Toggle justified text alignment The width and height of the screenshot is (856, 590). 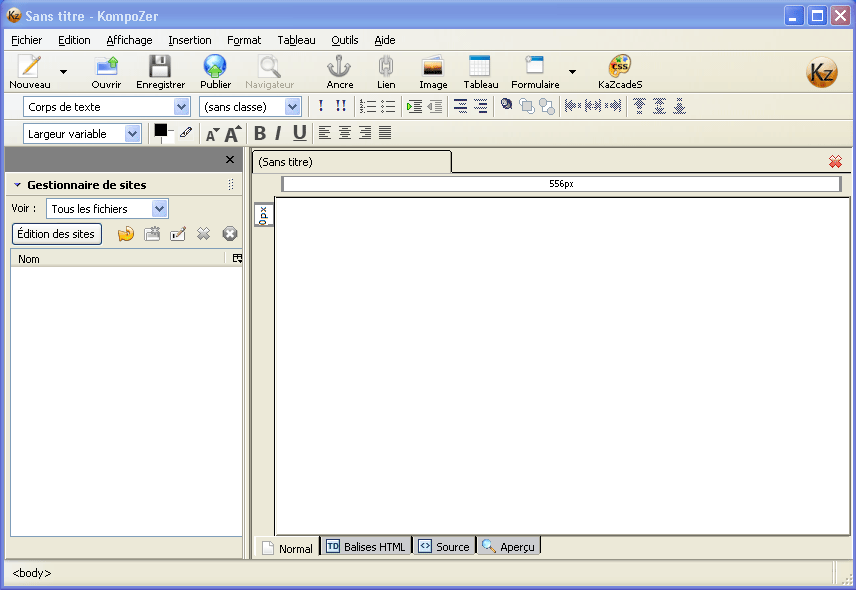(385, 133)
